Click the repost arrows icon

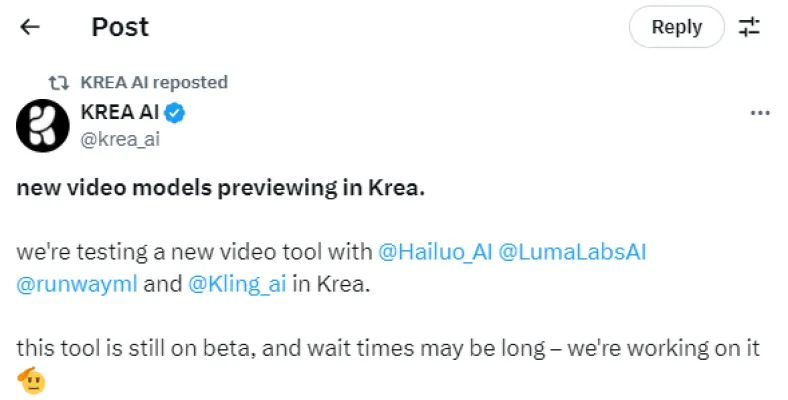pos(59,82)
